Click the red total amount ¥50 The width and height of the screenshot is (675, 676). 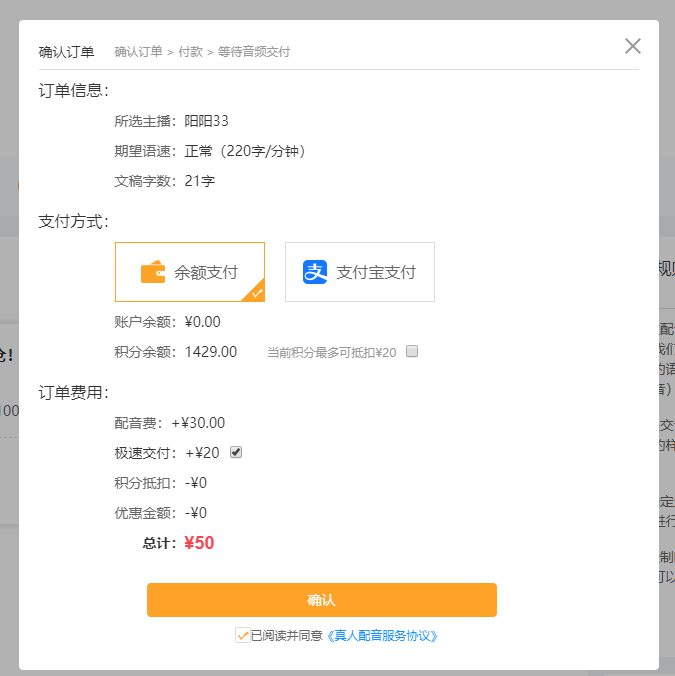(199, 543)
